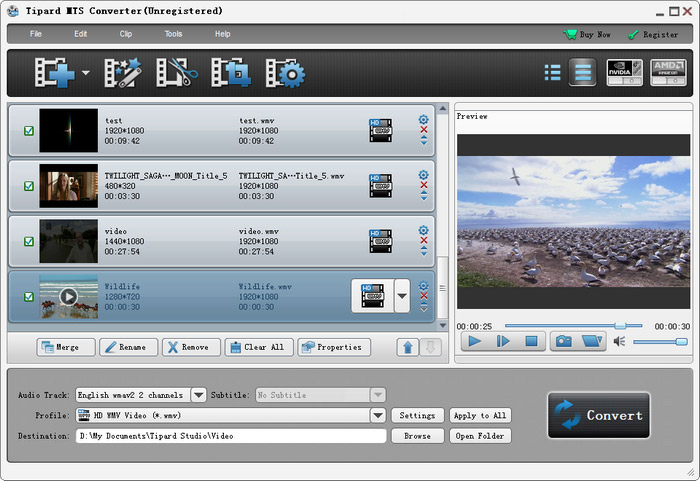Image resolution: width=700 pixels, height=481 pixels.
Task: Remove video.wmv row with red X
Action: pos(424,240)
